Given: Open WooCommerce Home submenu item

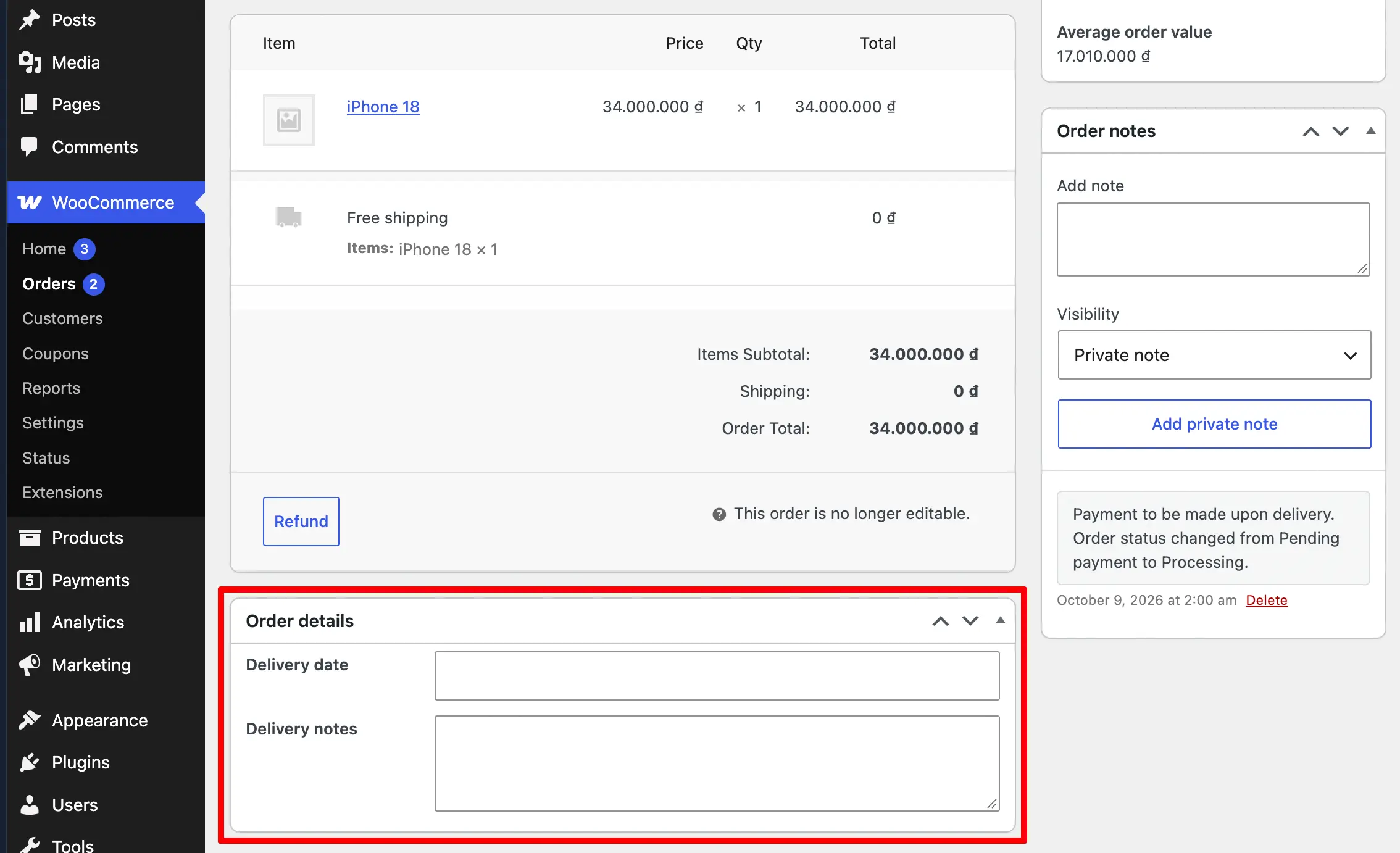Looking at the screenshot, I should (x=44, y=249).
